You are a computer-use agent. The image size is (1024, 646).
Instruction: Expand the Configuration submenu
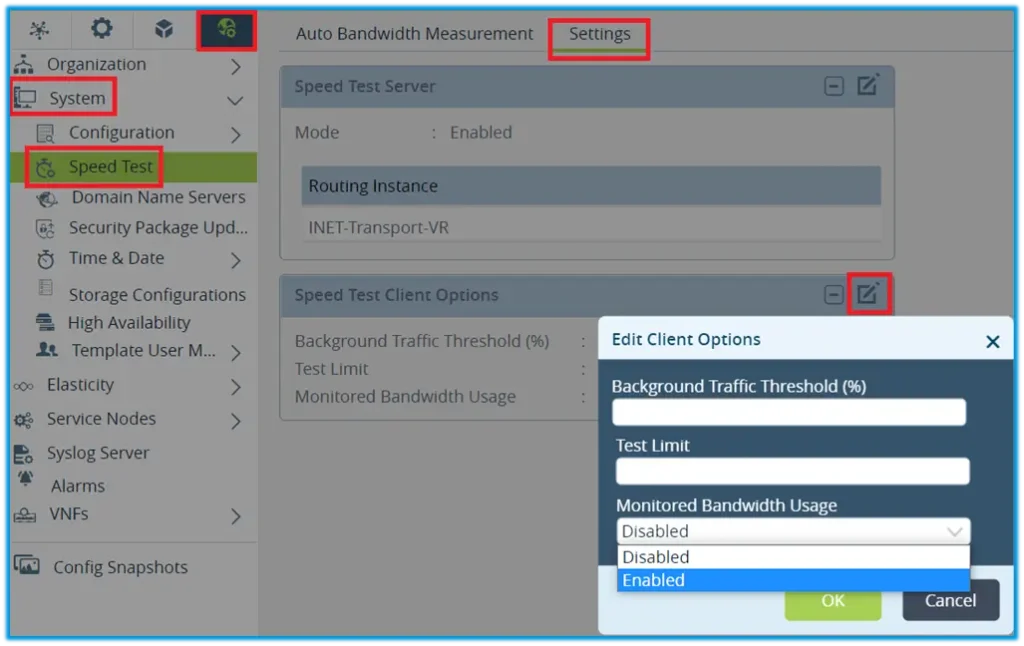pos(236,134)
